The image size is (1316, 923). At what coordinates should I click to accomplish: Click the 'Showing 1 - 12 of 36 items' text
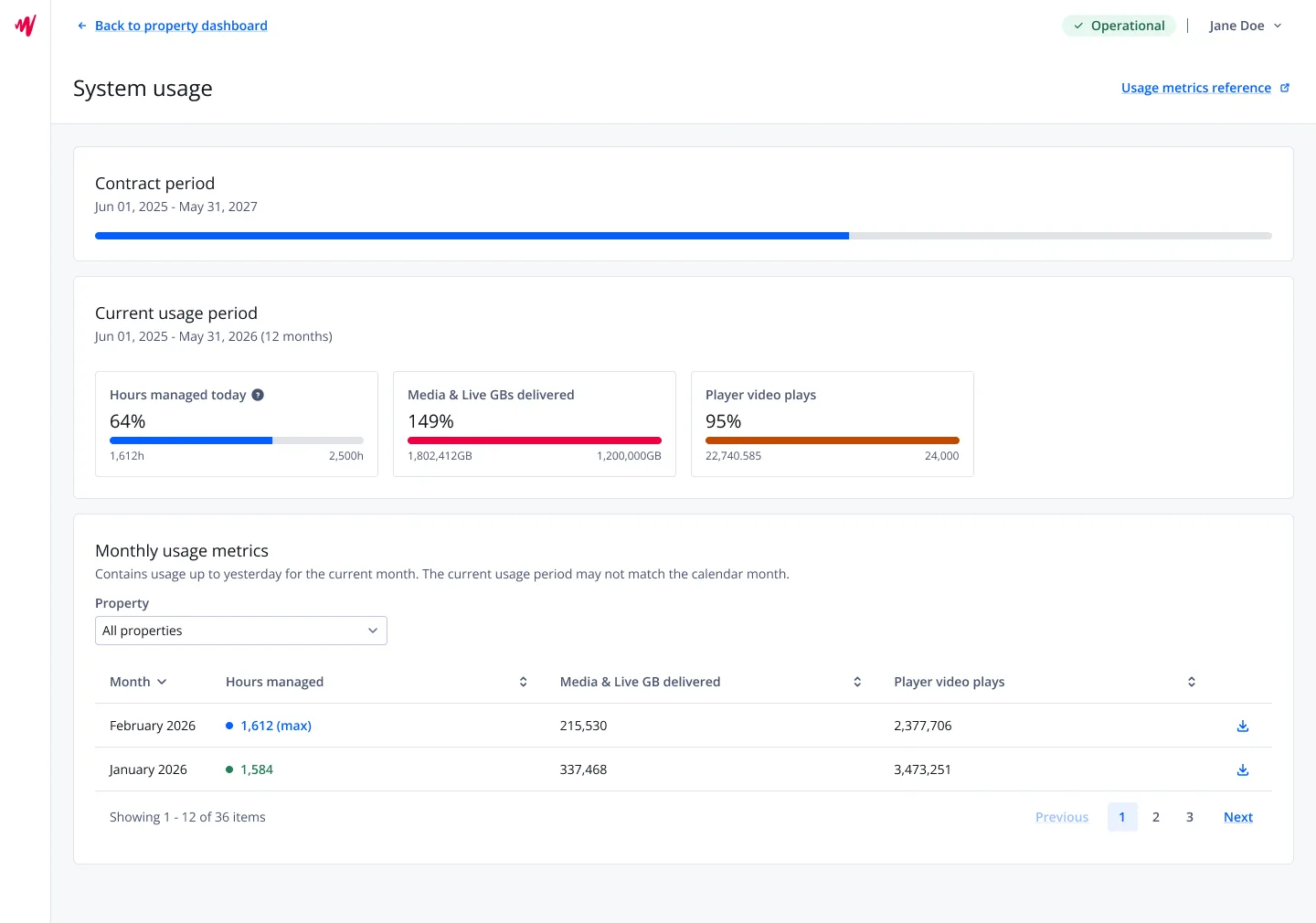[187, 817]
